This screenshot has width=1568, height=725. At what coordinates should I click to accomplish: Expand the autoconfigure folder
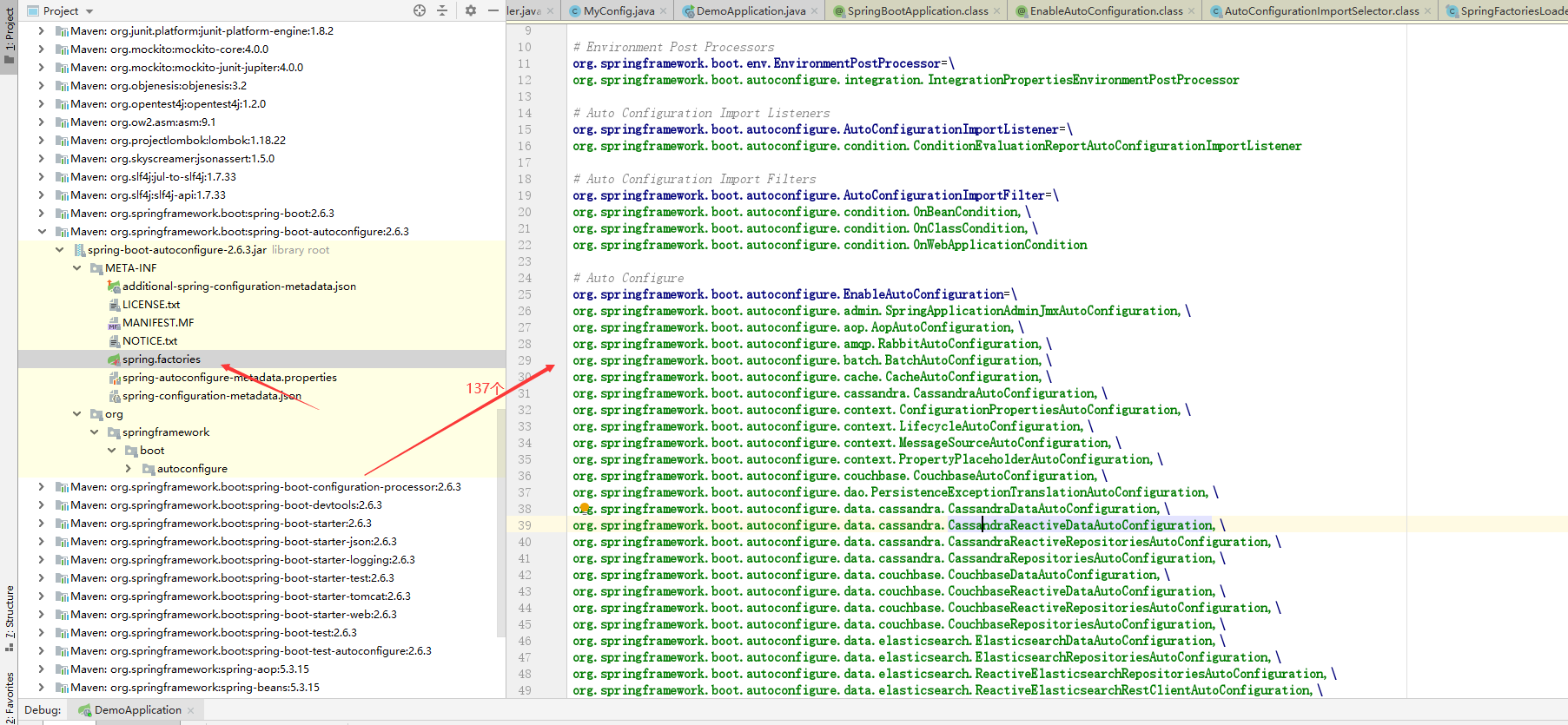point(129,468)
